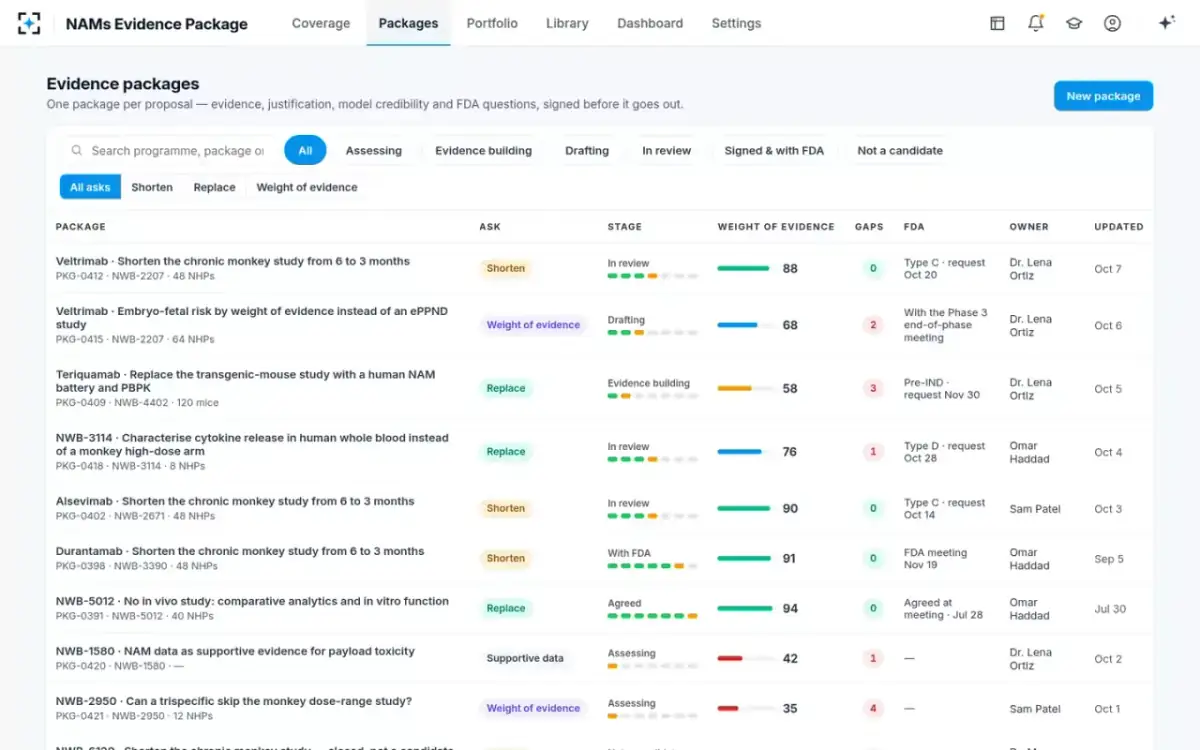Select the All stage filter chip
This screenshot has height=750, width=1200.
click(305, 151)
